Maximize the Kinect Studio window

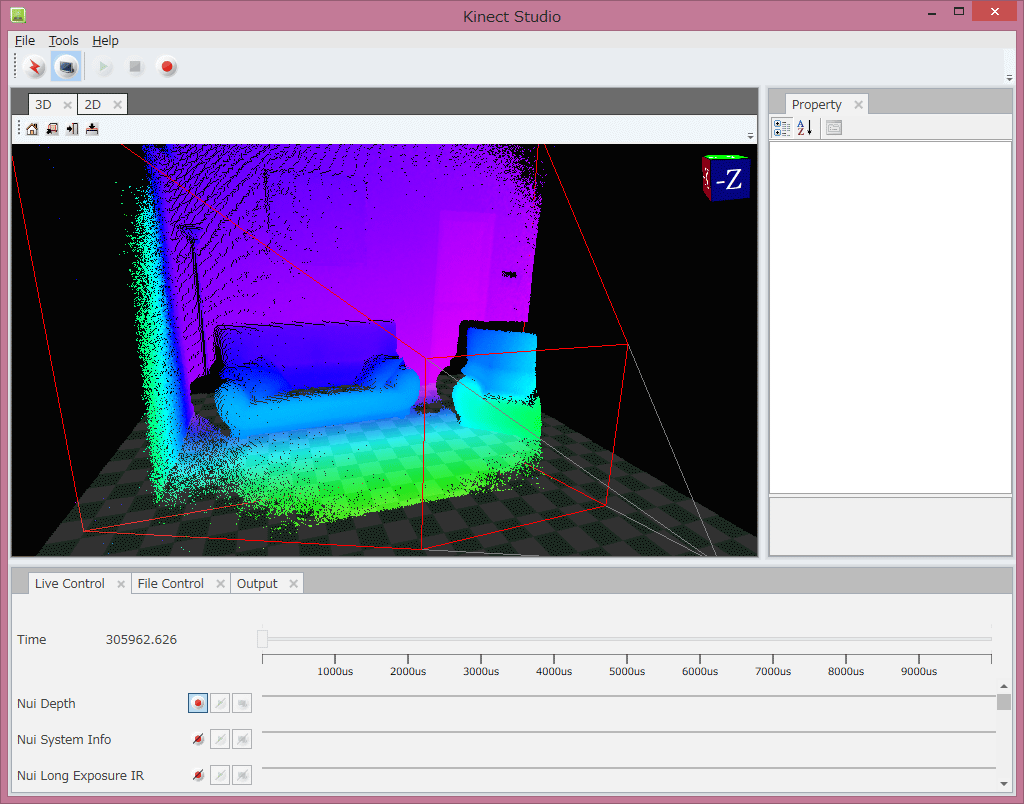click(959, 12)
